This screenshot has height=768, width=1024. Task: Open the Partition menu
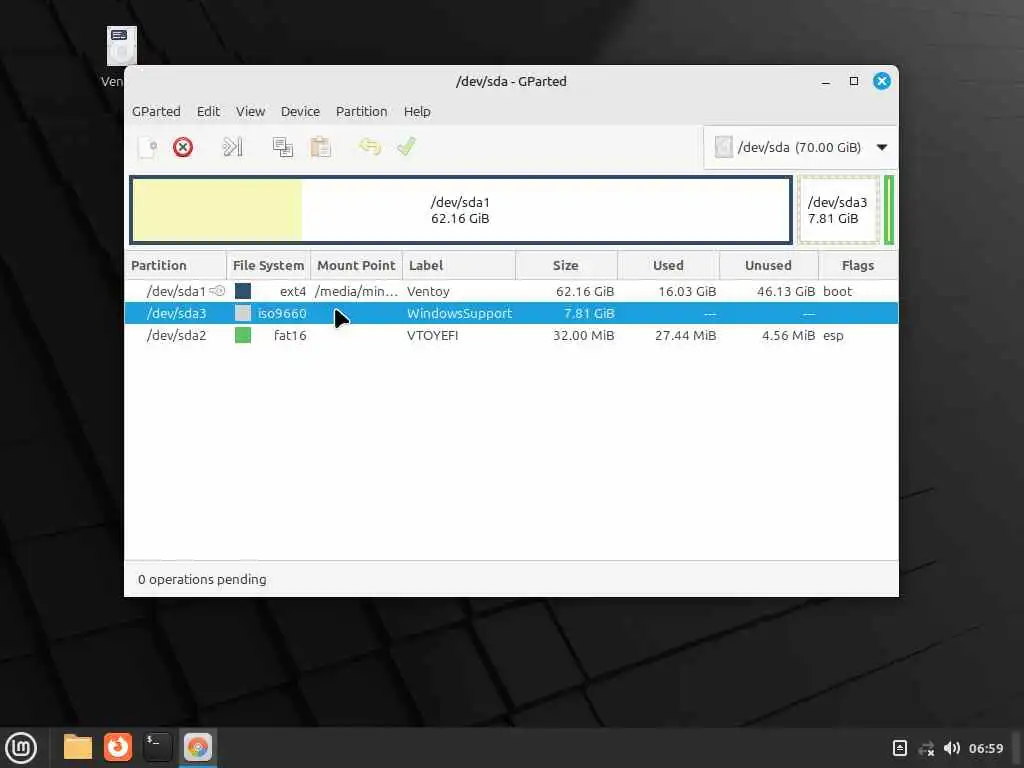click(x=361, y=112)
